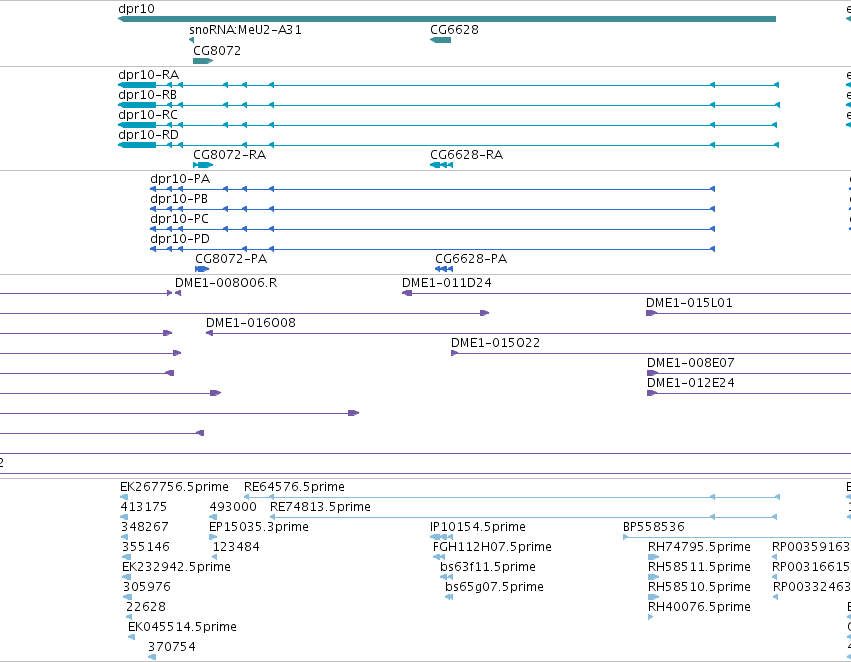Open the CG6628 gene label
851x662 pixels.
click(x=454, y=30)
